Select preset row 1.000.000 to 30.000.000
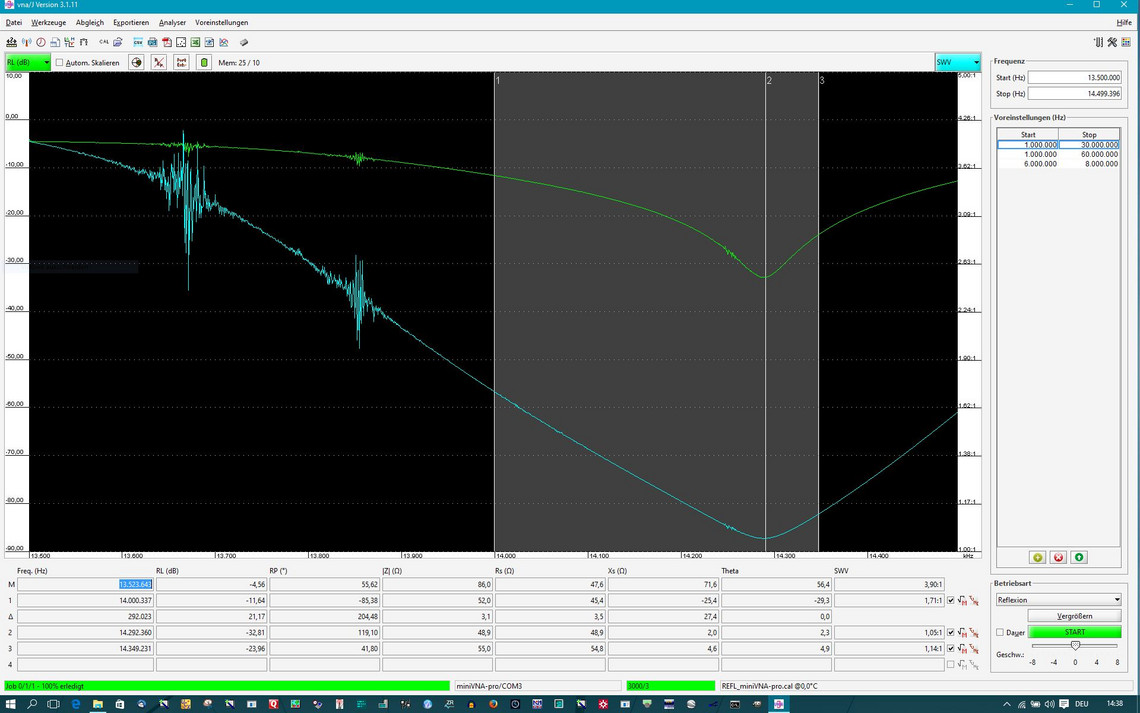1140x713 pixels. [1059, 145]
